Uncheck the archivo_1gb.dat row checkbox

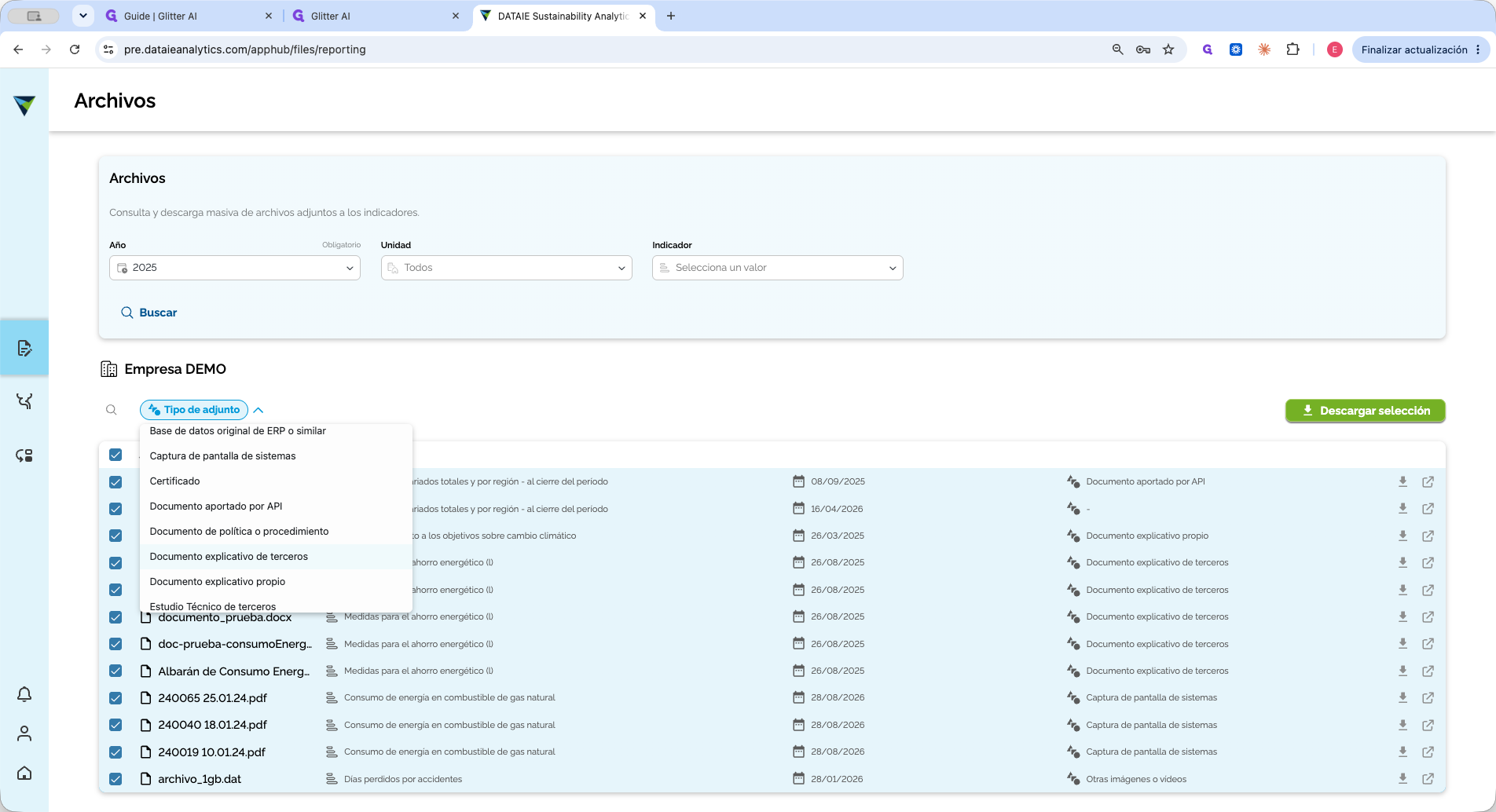[115, 779]
